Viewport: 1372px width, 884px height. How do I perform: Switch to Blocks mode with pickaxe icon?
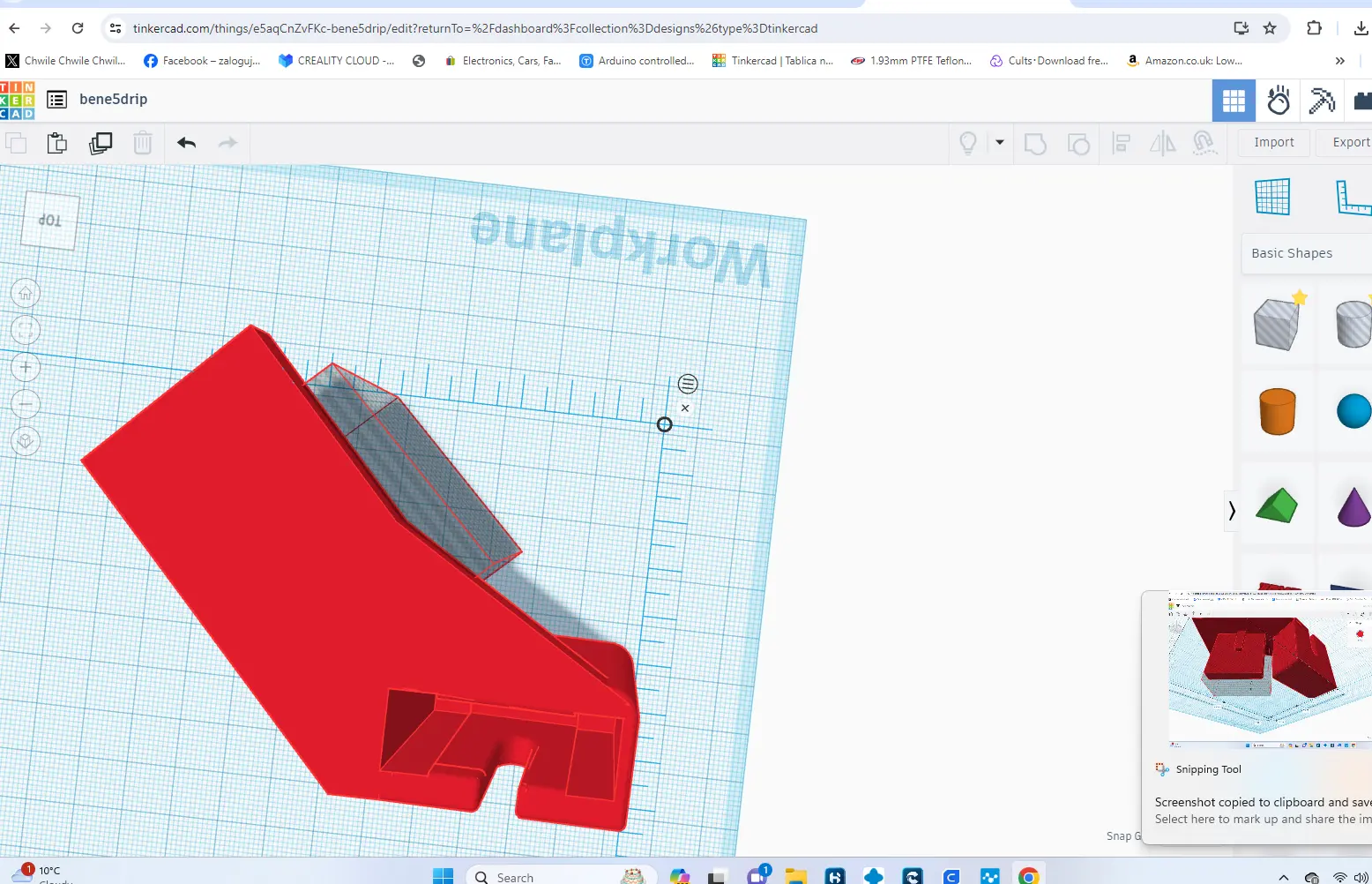[1320, 100]
